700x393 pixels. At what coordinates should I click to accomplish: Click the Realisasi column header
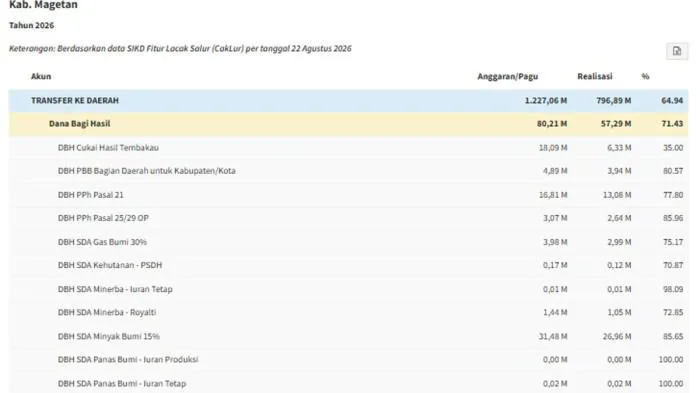pos(595,76)
